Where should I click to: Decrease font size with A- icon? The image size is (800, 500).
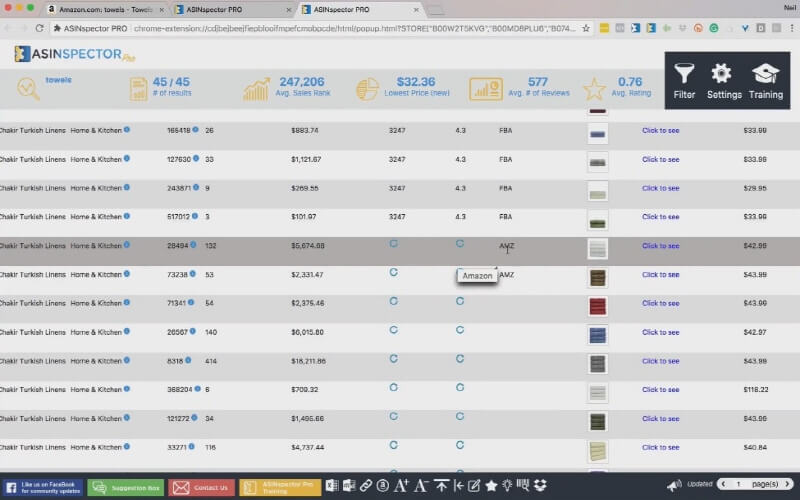point(421,485)
